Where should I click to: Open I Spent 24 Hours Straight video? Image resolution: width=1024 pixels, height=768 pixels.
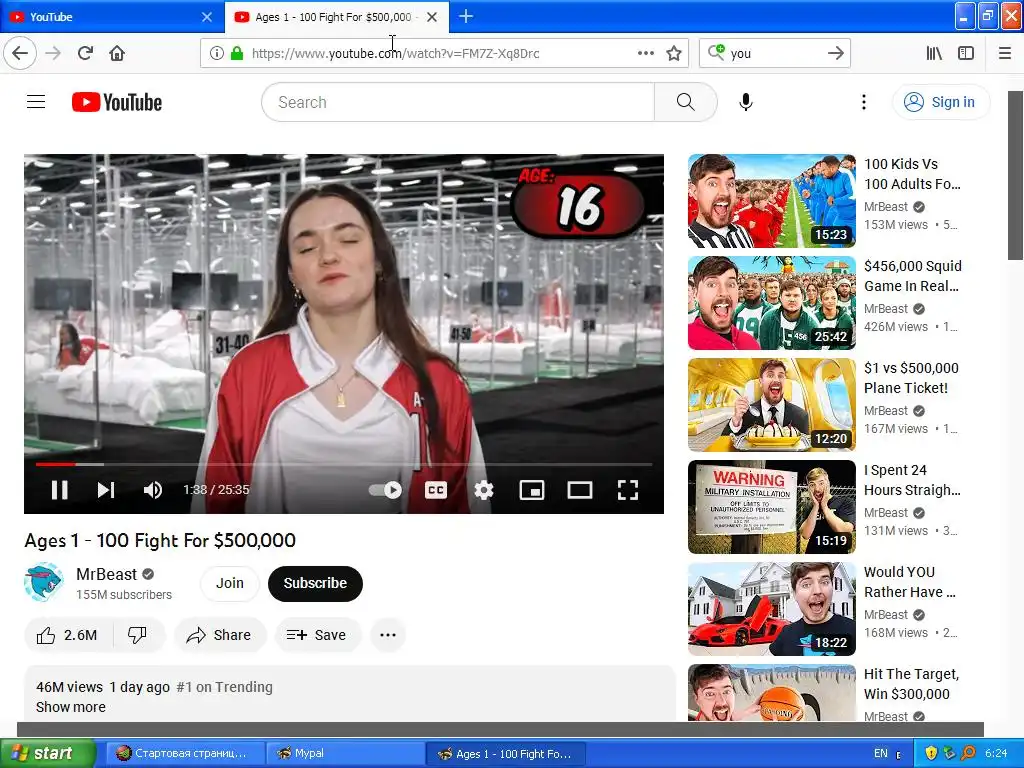tap(912, 480)
